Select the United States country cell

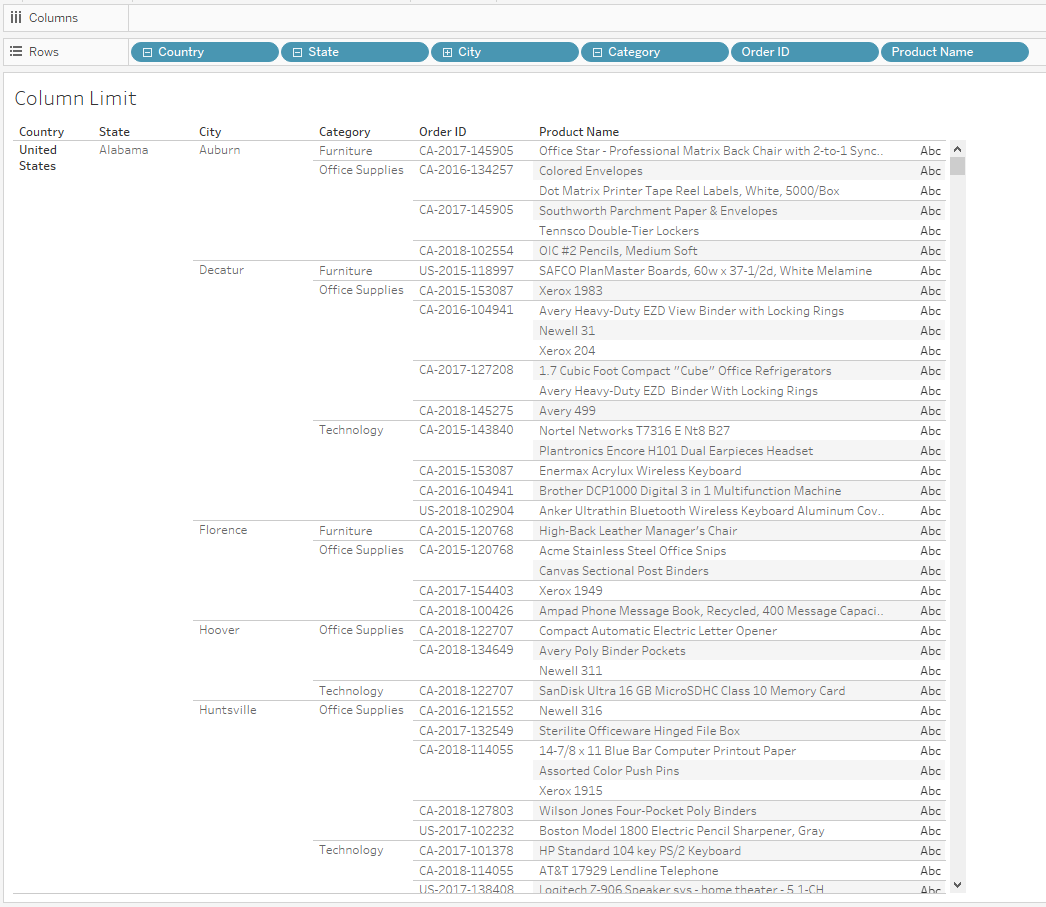(37, 158)
